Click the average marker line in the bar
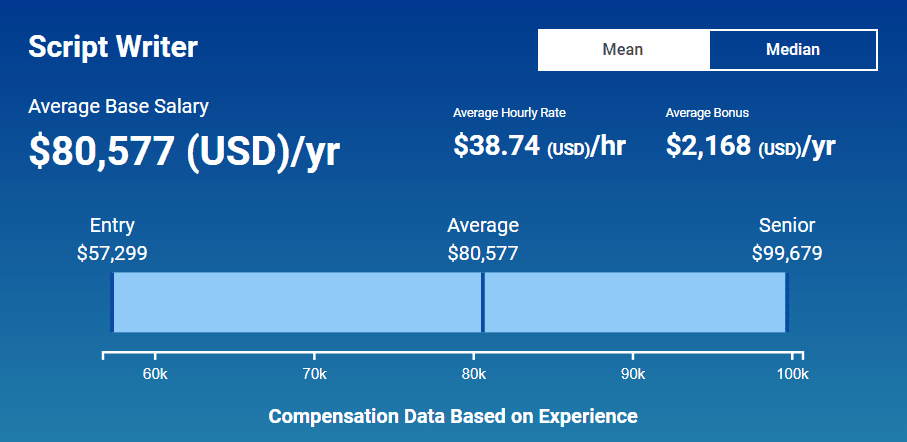907x442 pixels. pyautogui.click(x=483, y=302)
